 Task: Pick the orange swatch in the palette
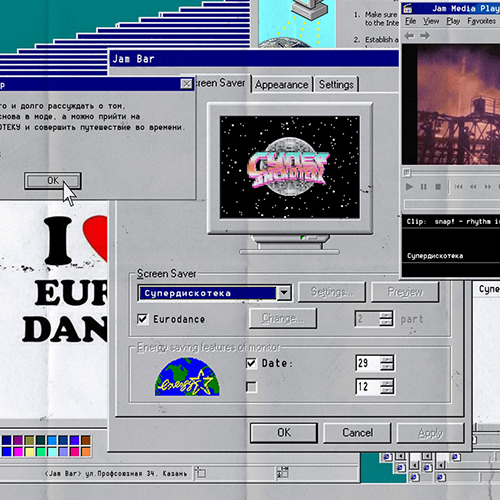86,452
